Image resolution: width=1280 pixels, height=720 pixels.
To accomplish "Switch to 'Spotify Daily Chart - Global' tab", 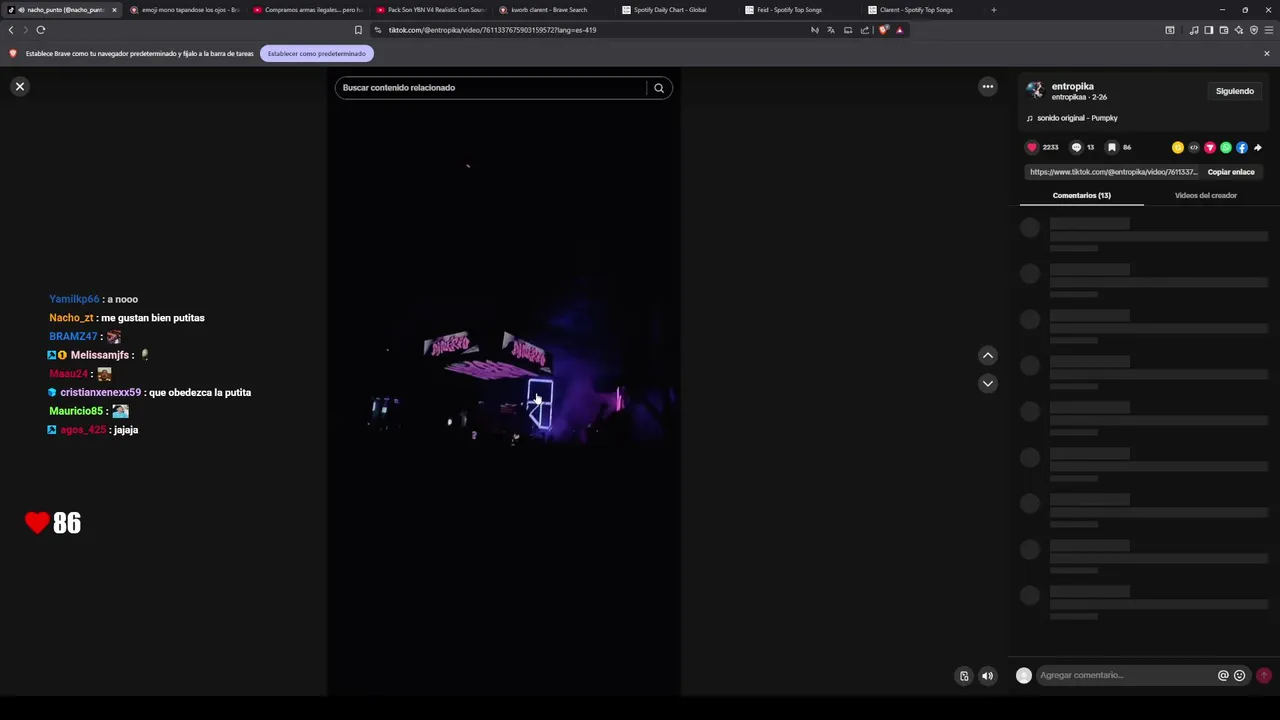I will point(677,10).
